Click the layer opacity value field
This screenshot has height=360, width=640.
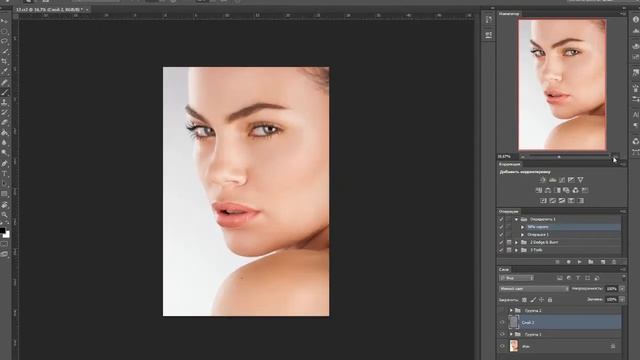(x=611, y=289)
